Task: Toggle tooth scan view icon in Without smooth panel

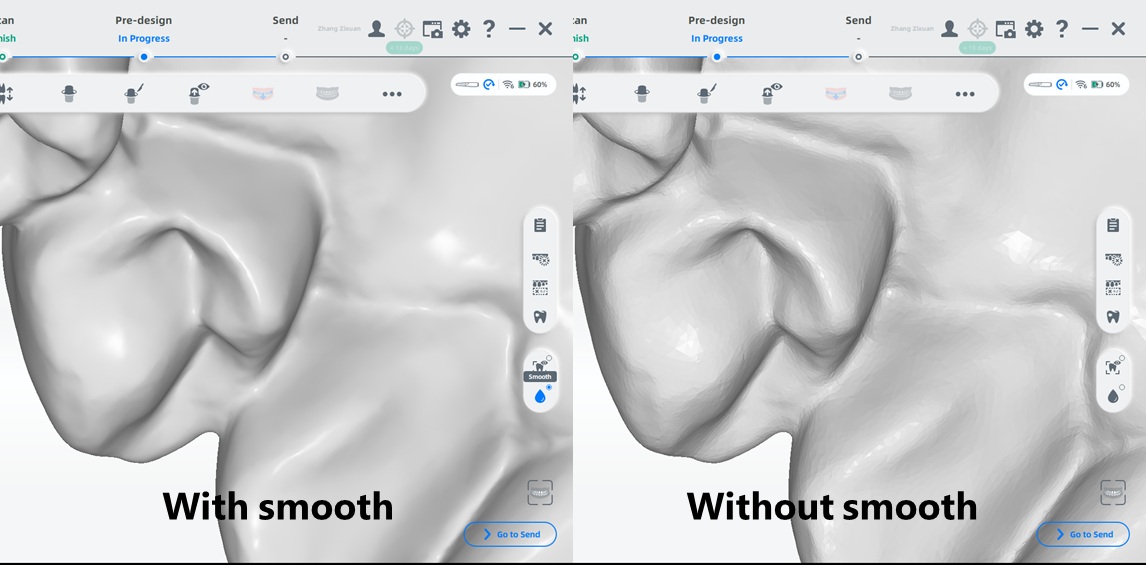Action: tap(1113, 367)
